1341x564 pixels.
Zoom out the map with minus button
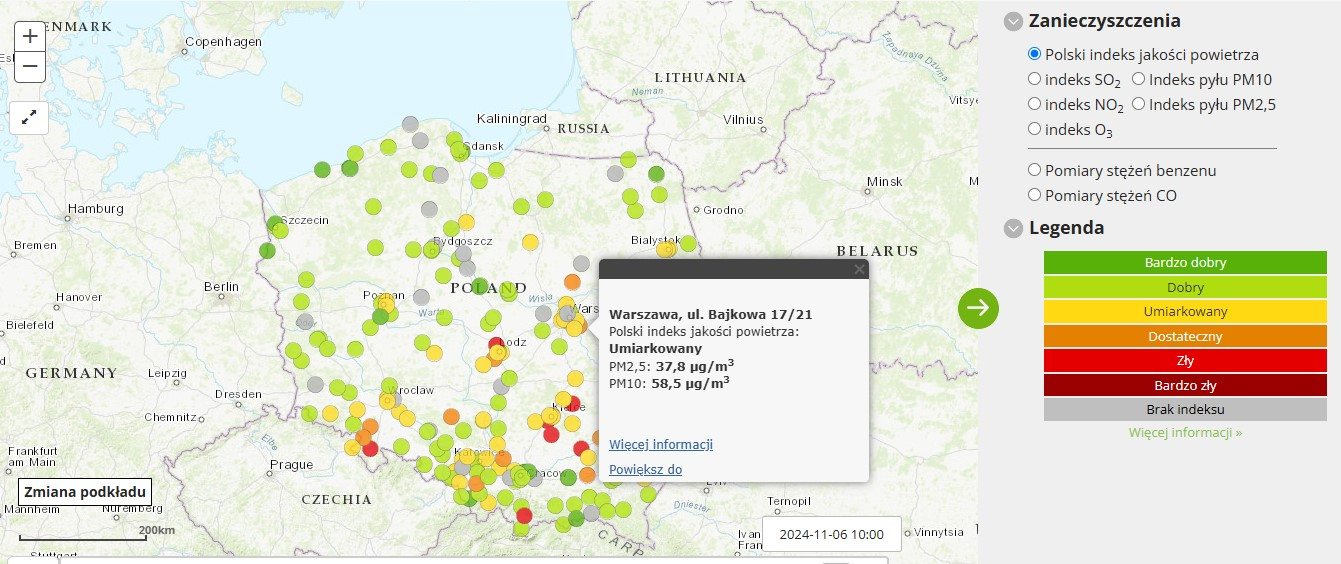point(30,67)
